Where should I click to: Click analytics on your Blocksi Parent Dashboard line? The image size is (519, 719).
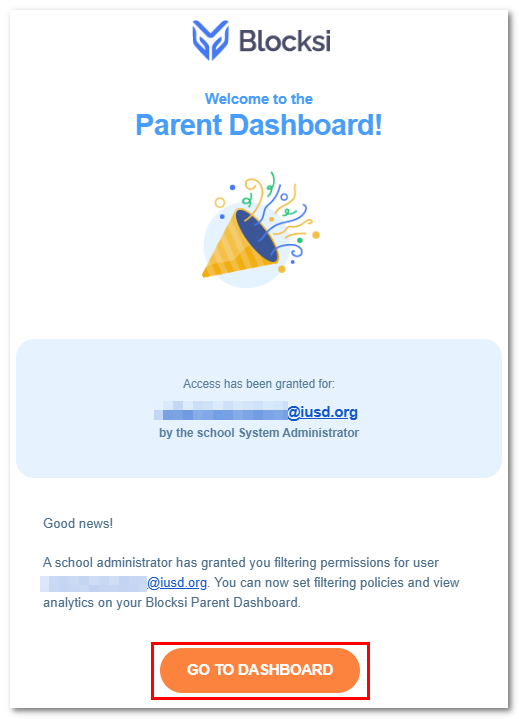pos(172,602)
